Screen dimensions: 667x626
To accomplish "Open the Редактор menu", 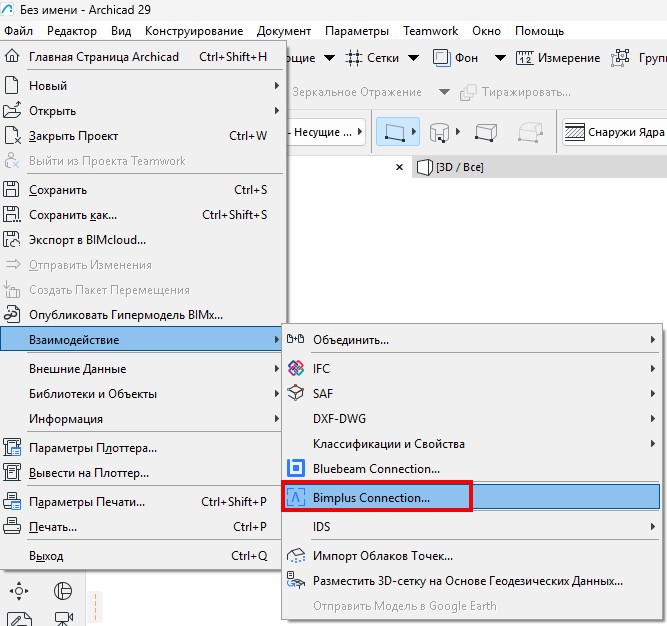I will click(x=71, y=31).
